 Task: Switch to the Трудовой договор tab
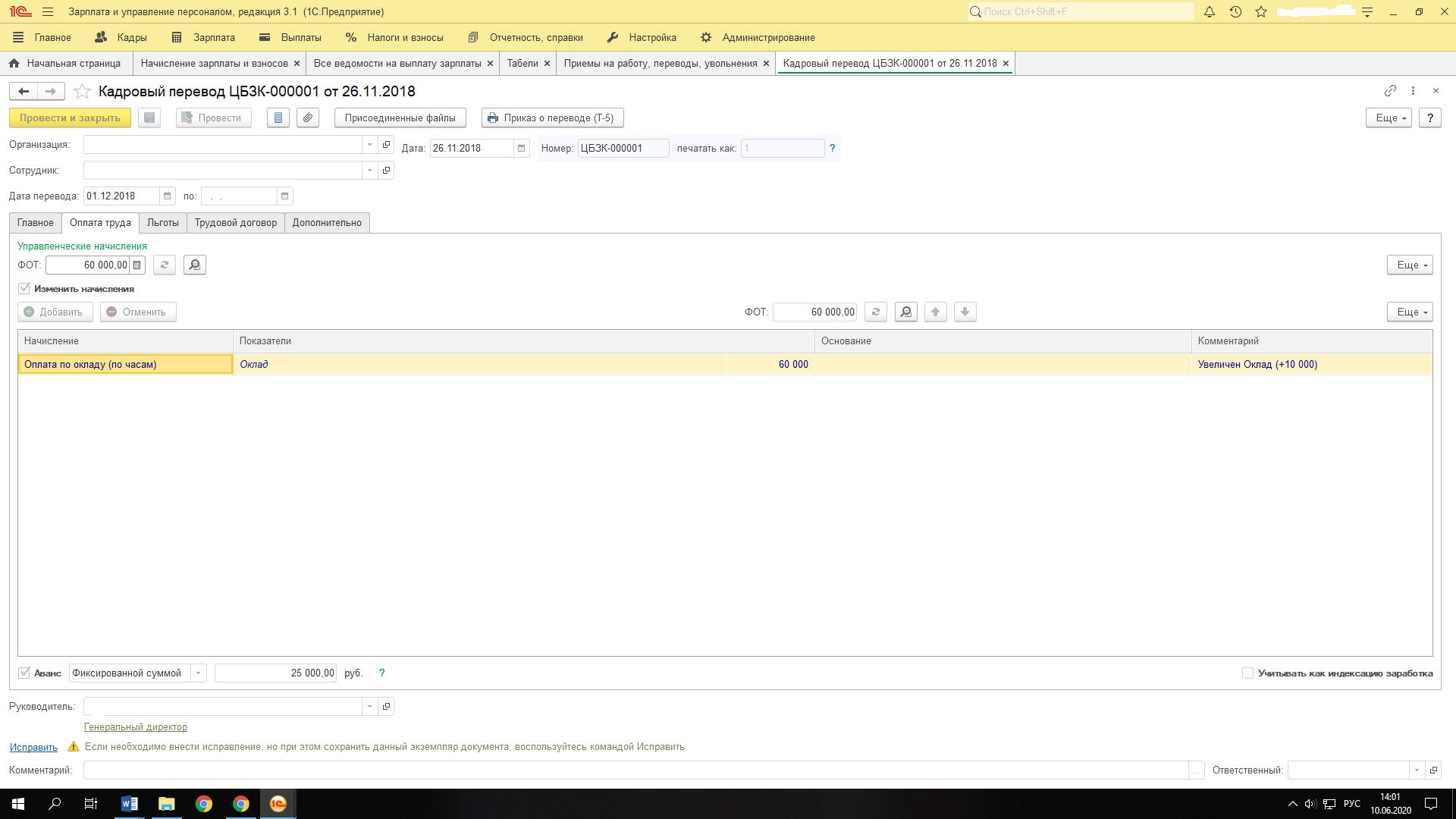tap(235, 222)
